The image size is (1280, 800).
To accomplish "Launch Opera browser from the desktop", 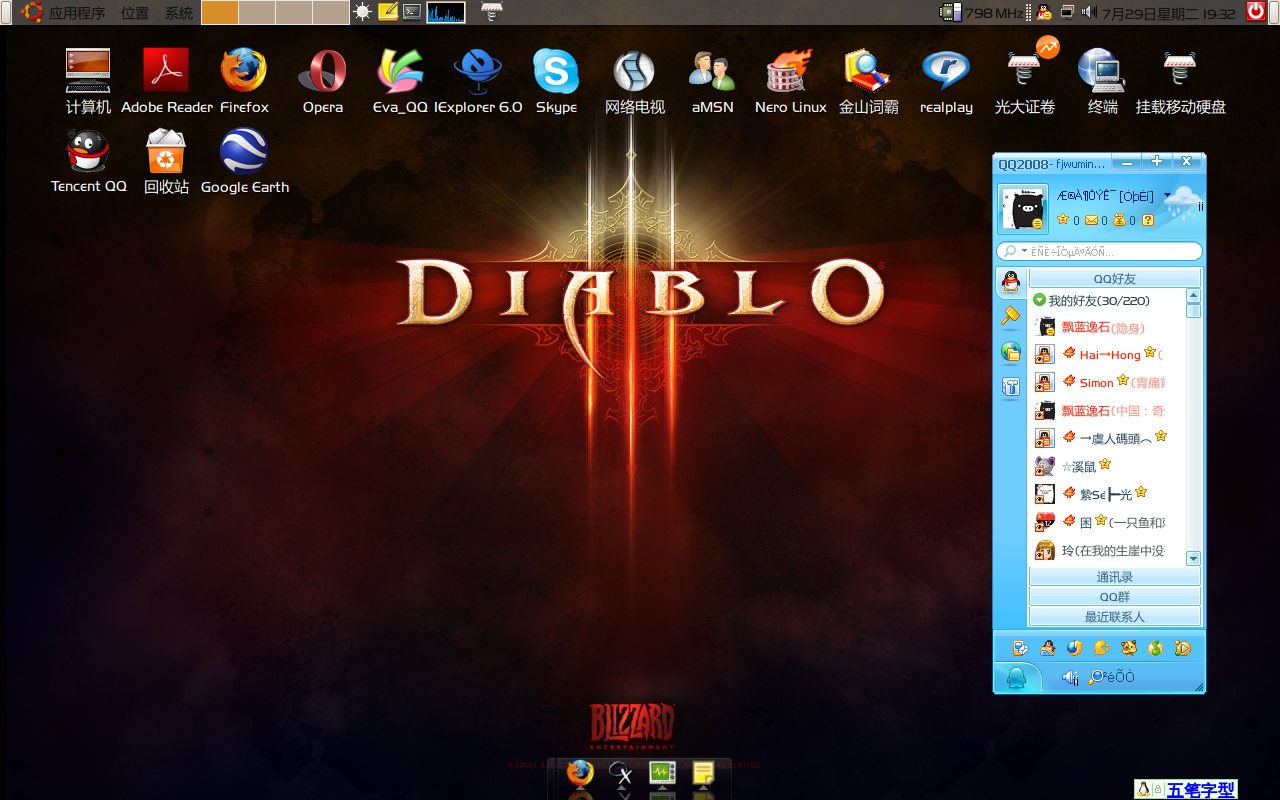I will click(322, 82).
